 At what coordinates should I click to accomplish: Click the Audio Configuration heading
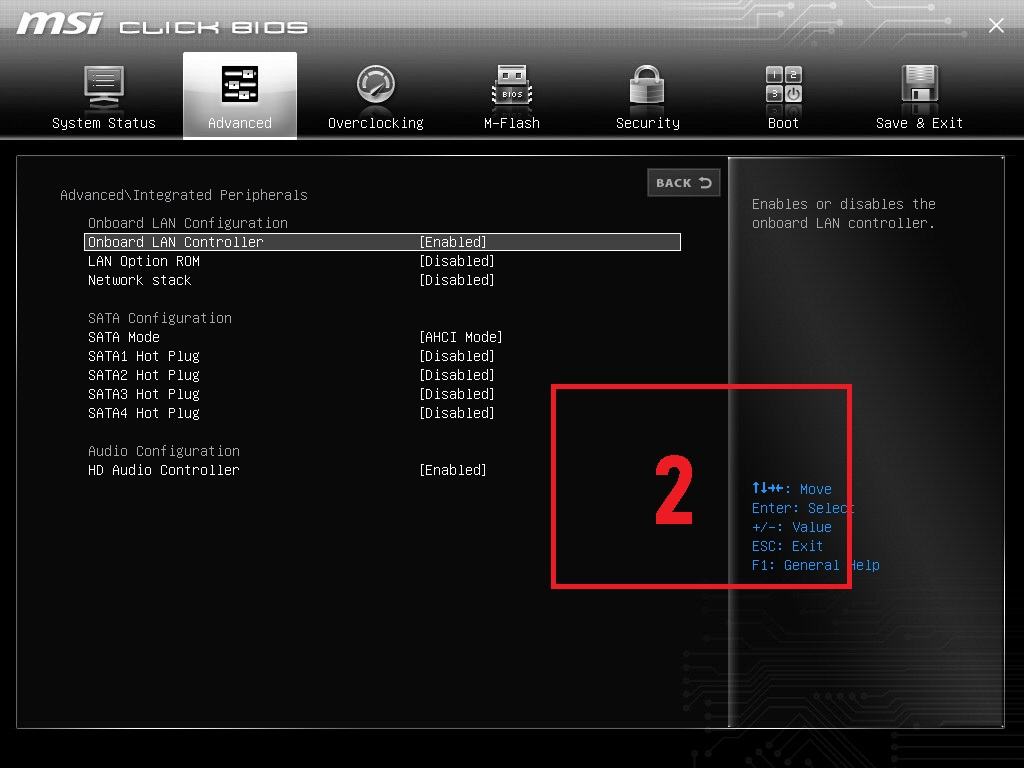pos(164,451)
